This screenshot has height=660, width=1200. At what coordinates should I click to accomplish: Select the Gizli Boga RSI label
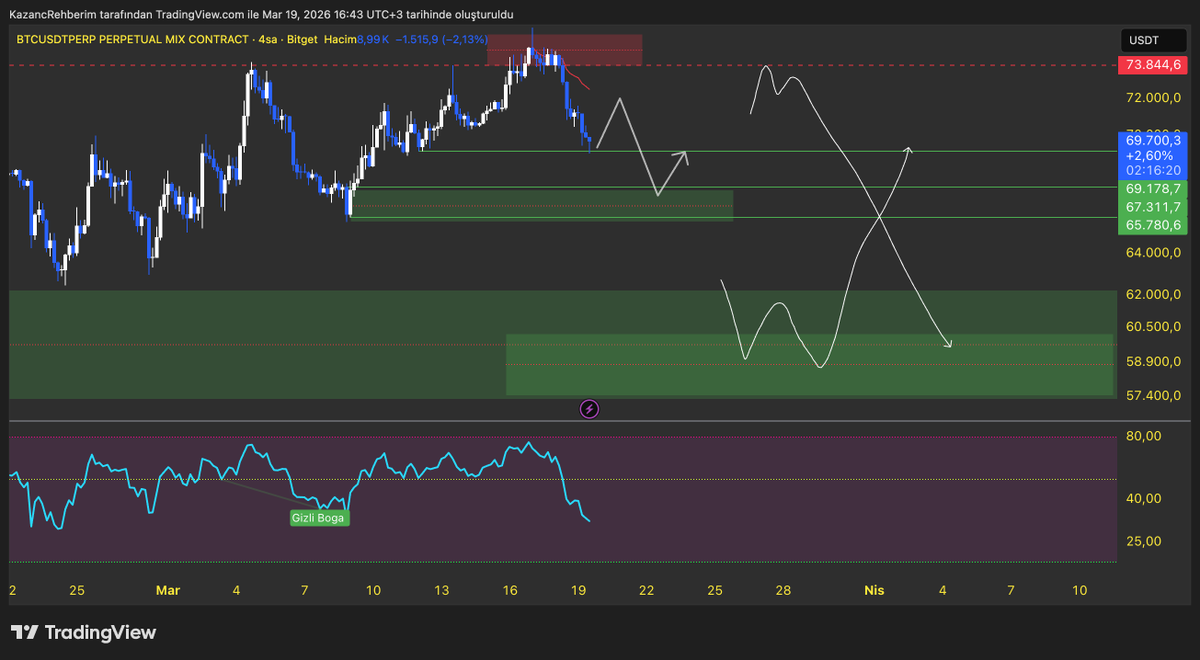[x=320, y=518]
